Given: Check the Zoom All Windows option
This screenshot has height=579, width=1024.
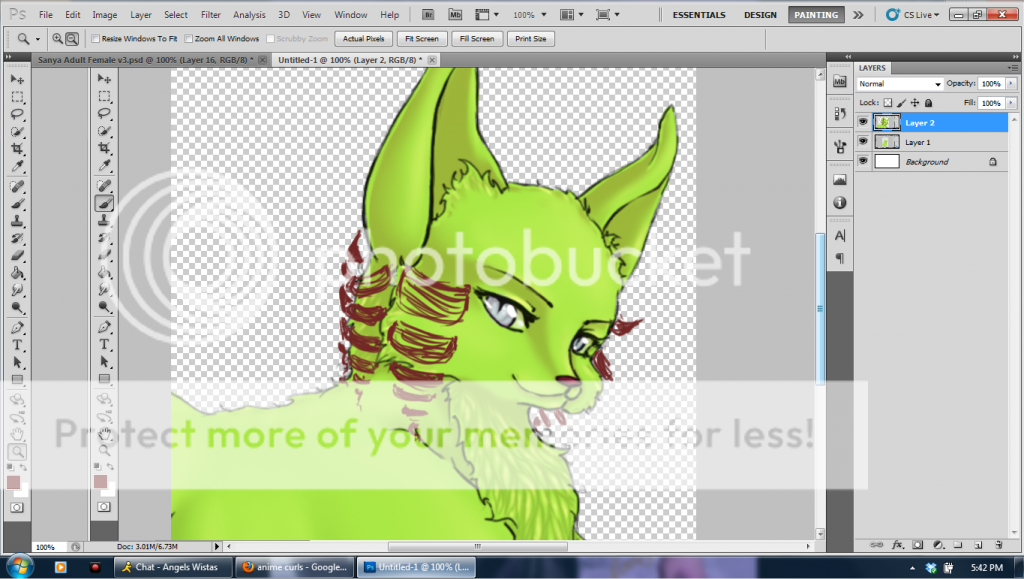Looking at the screenshot, I should coord(189,39).
